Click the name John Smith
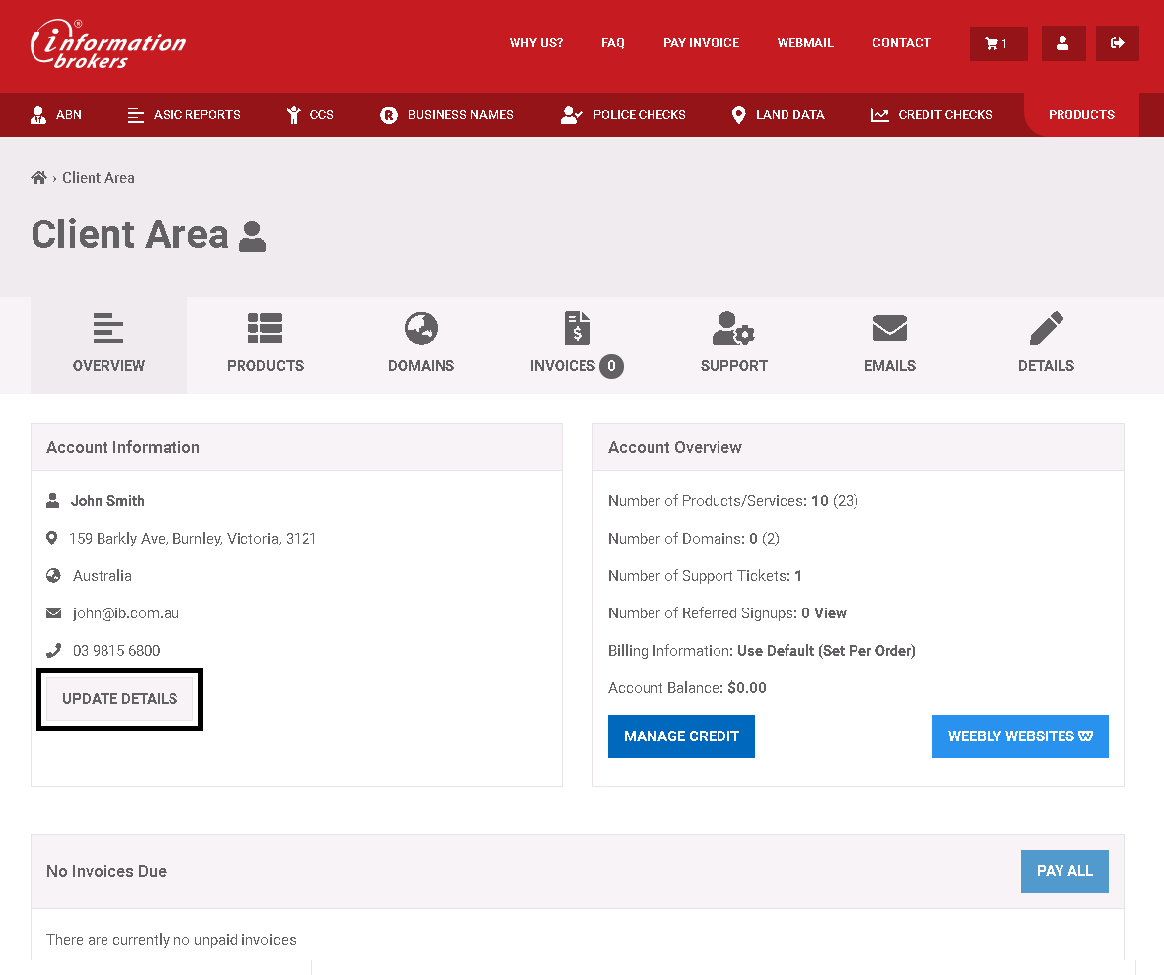 click(108, 501)
